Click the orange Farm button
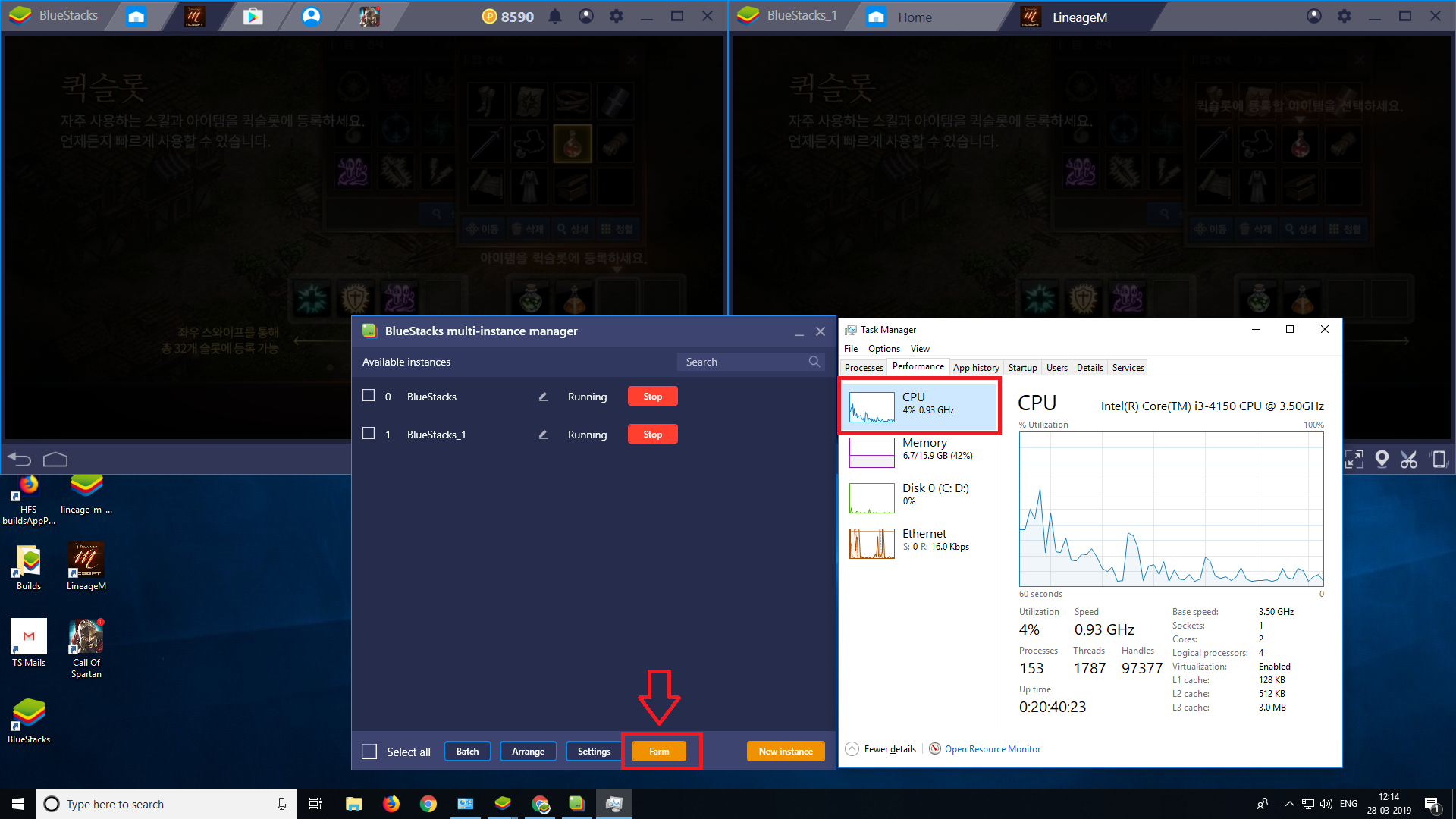The image size is (1456, 819). (659, 752)
